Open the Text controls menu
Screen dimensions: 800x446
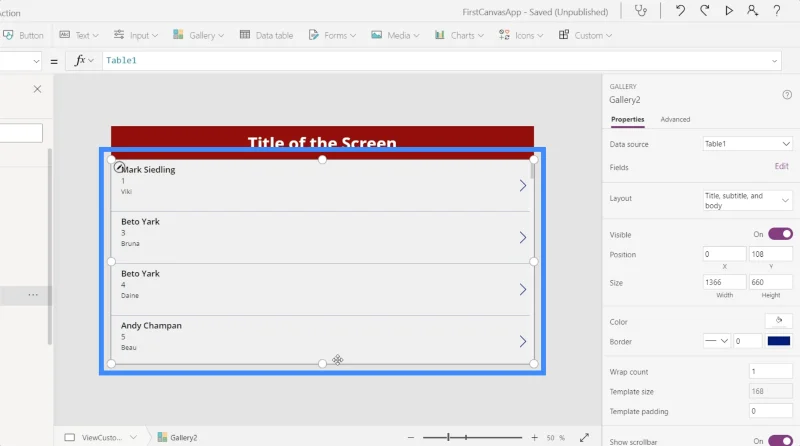click(x=79, y=35)
